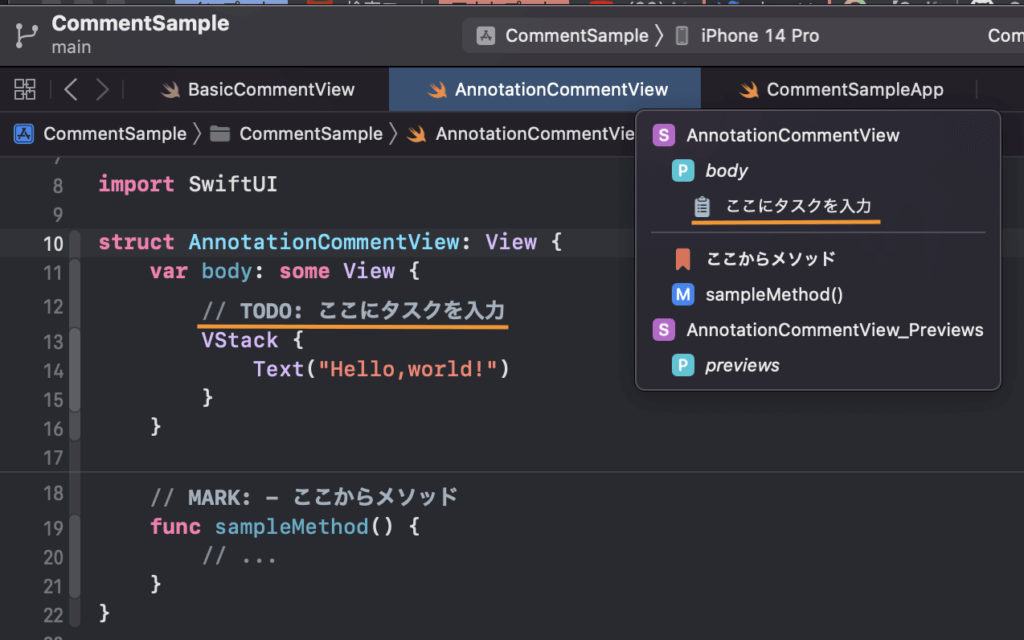
Task: Click the folder icon in jump bar
Action: point(220,134)
